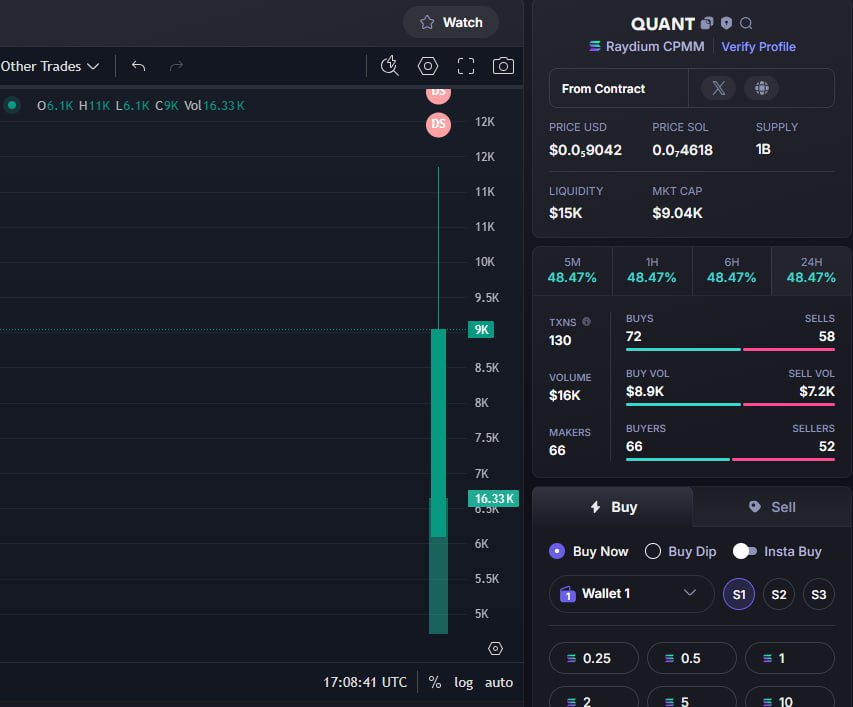Screen dimensions: 853x707
Task: Click the shield security icon next to QUANT
Action: click(x=726, y=23)
